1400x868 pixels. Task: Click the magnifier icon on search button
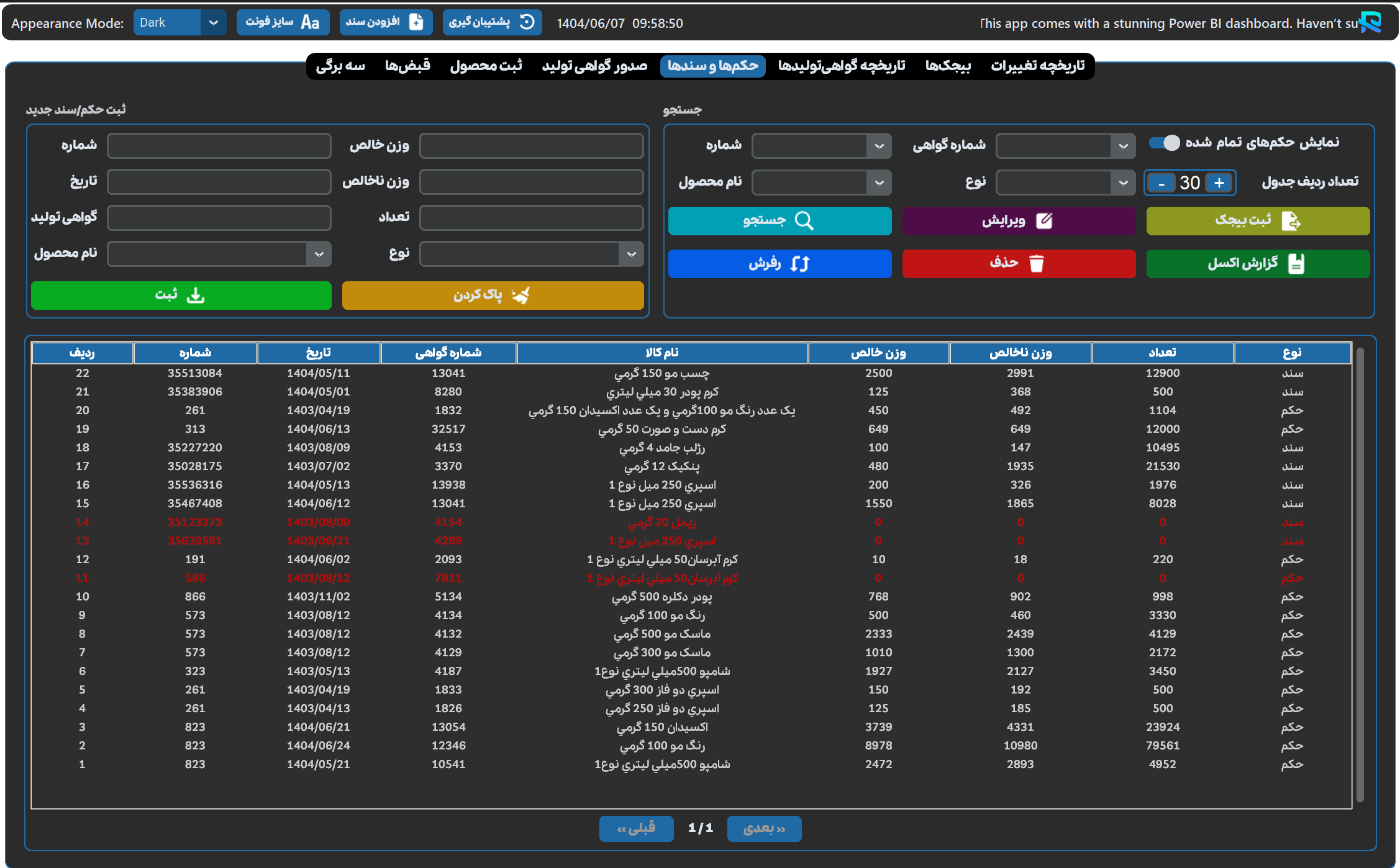[804, 220]
